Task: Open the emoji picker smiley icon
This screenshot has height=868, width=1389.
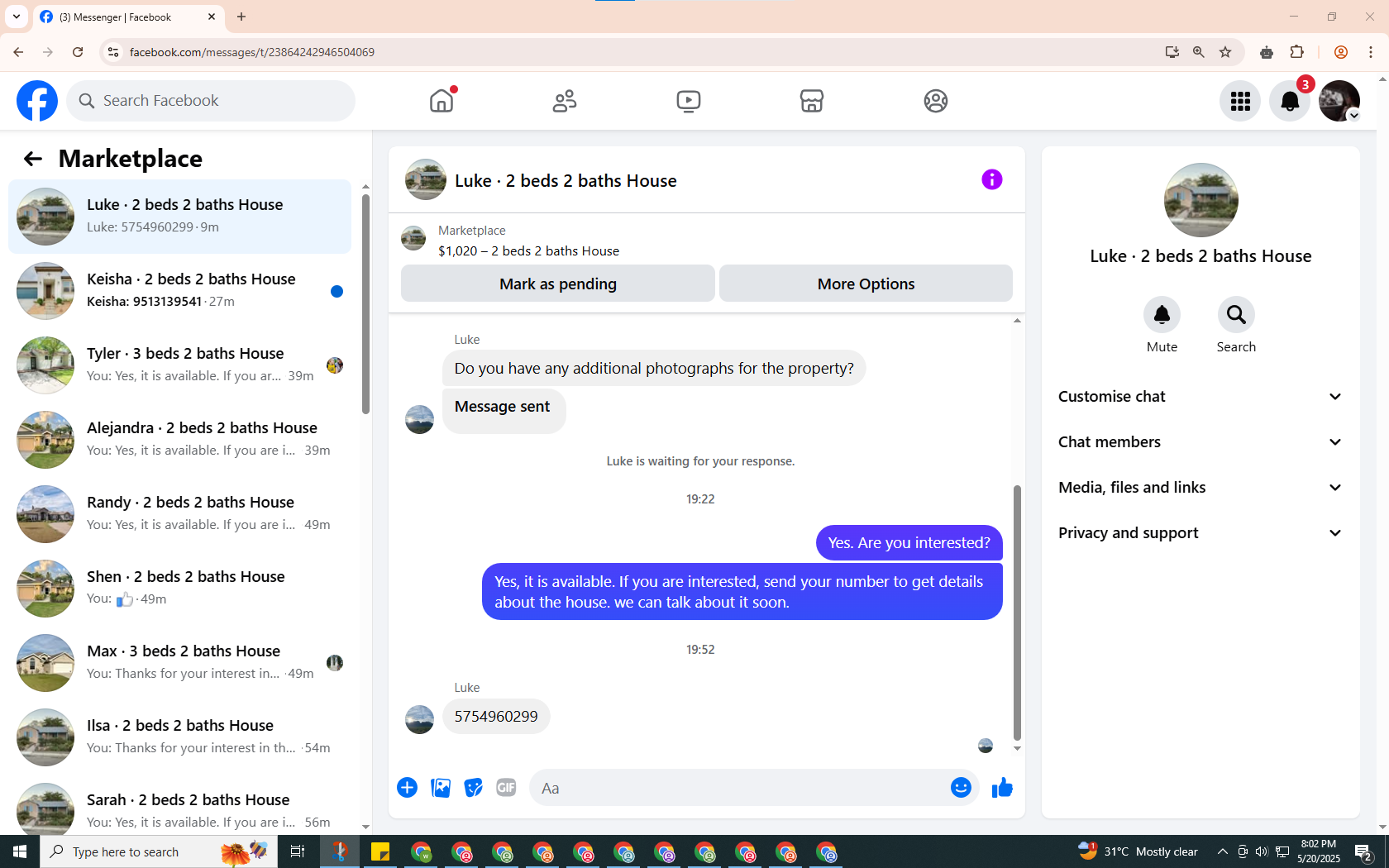Action: pos(961,788)
